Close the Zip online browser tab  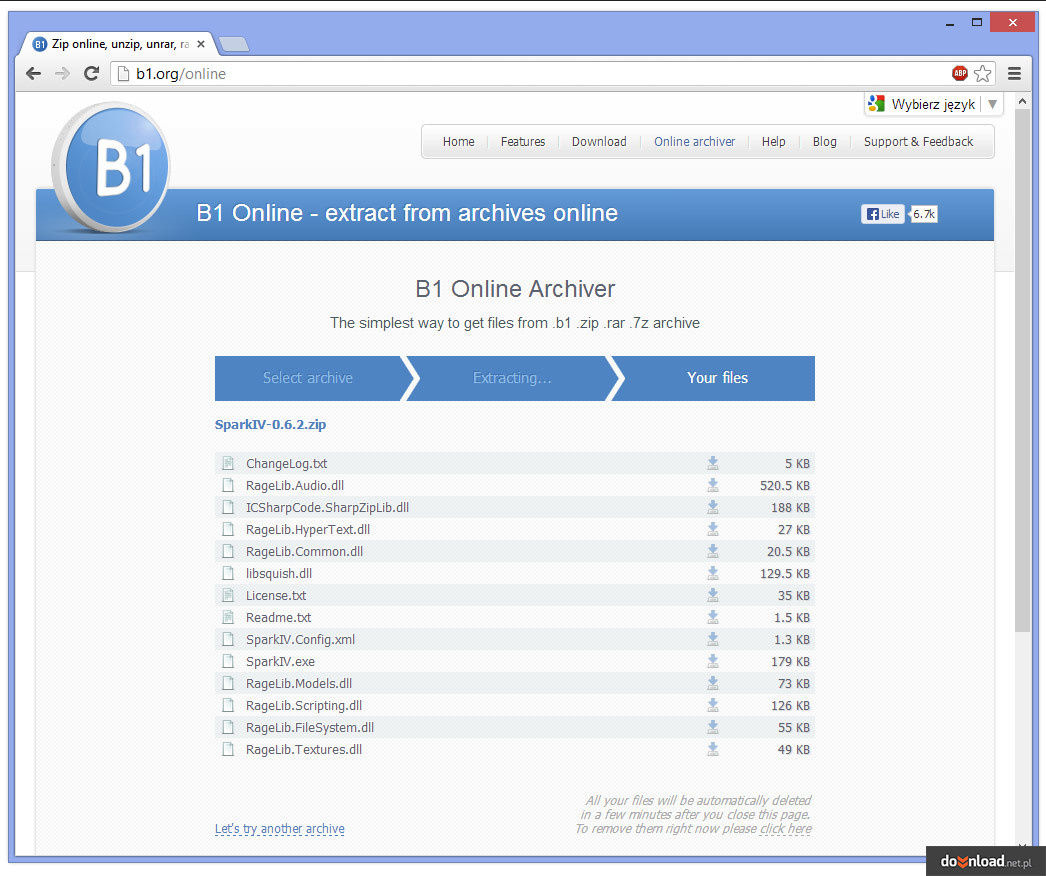pos(201,44)
